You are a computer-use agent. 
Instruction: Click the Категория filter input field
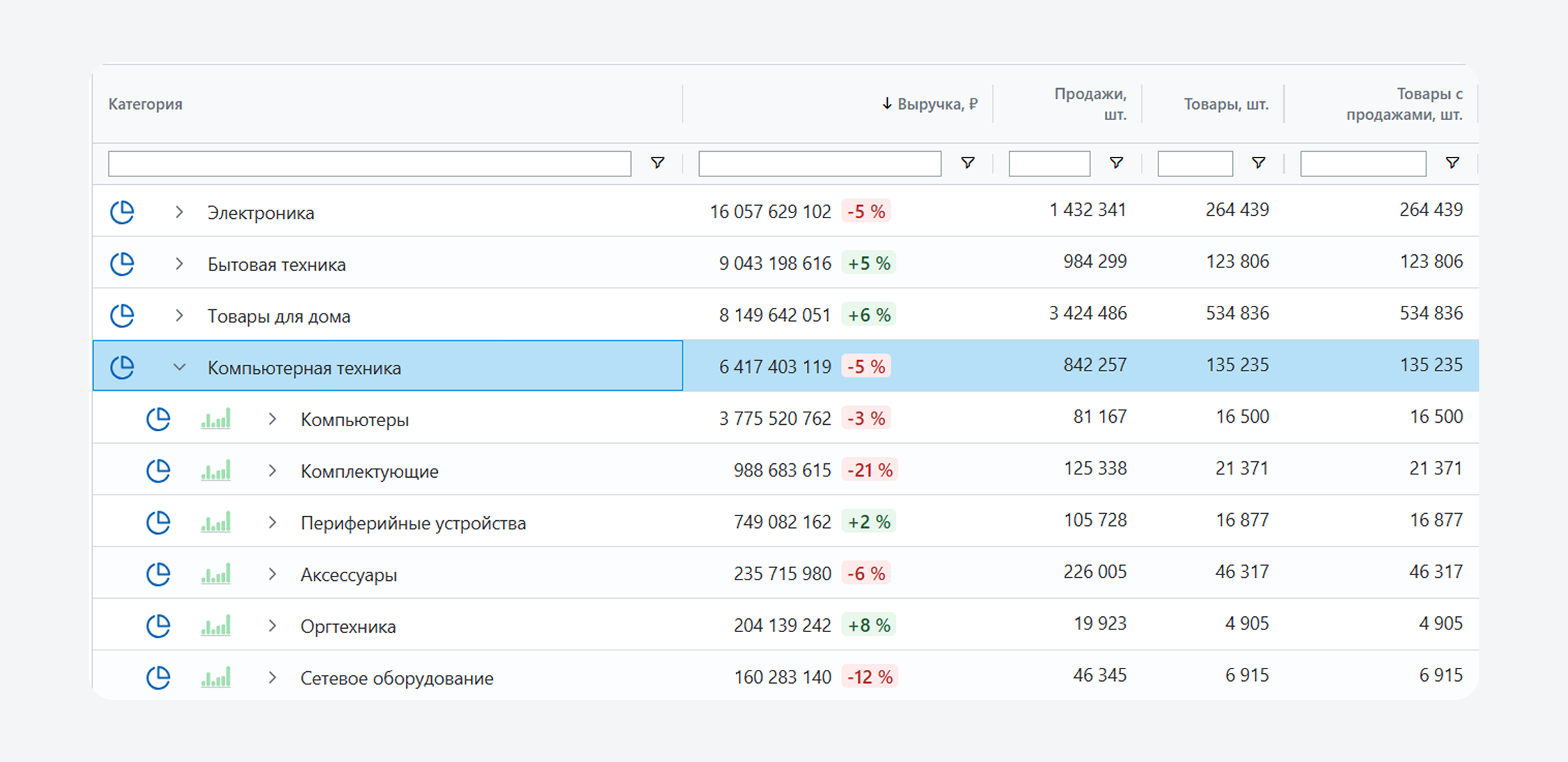tap(370, 163)
